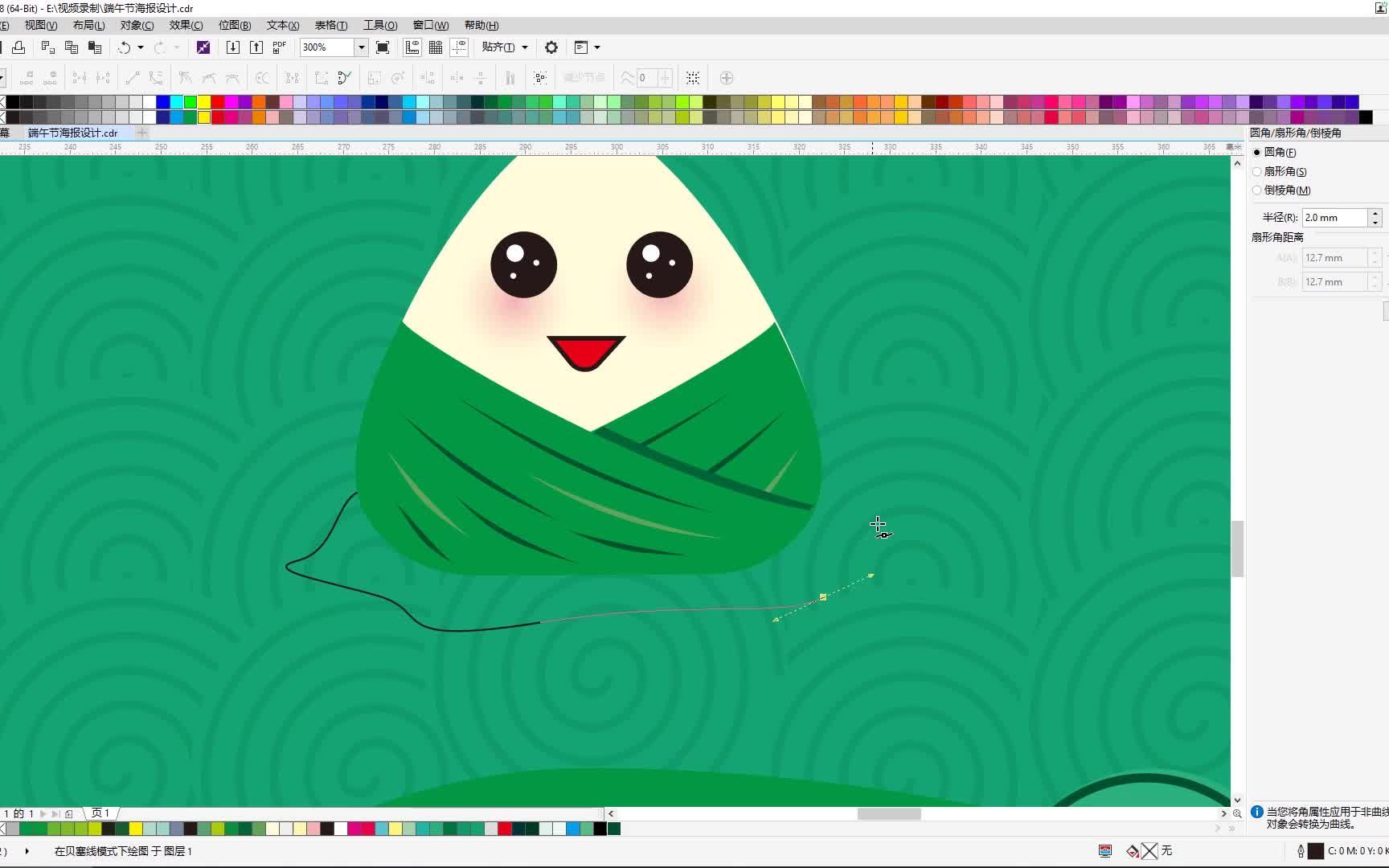Click the vertical scrollbar down arrow

pyautogui.click(x=1237, y=800)
